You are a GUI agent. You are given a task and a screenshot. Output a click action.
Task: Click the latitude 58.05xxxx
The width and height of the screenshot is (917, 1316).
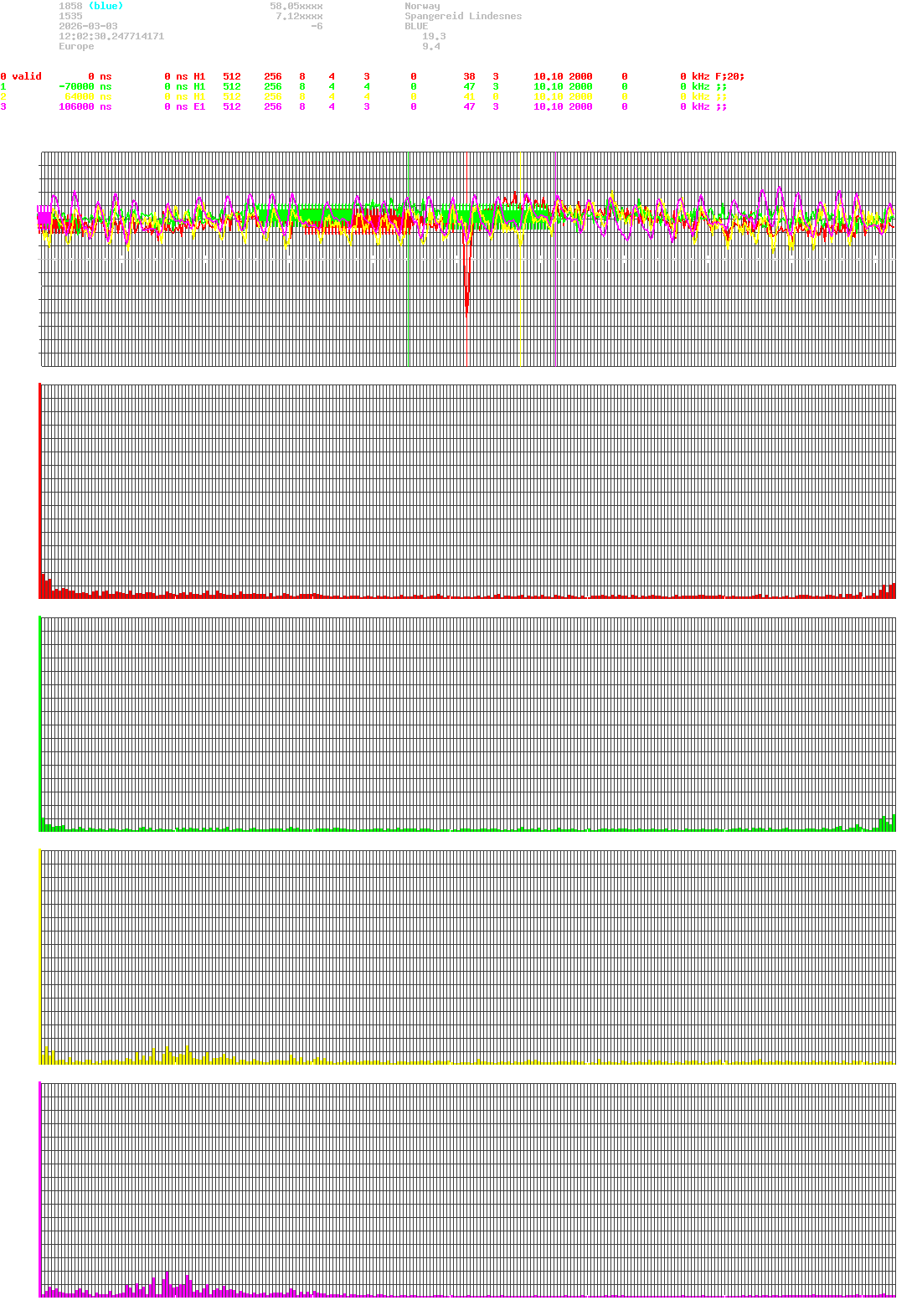point(296,6)
